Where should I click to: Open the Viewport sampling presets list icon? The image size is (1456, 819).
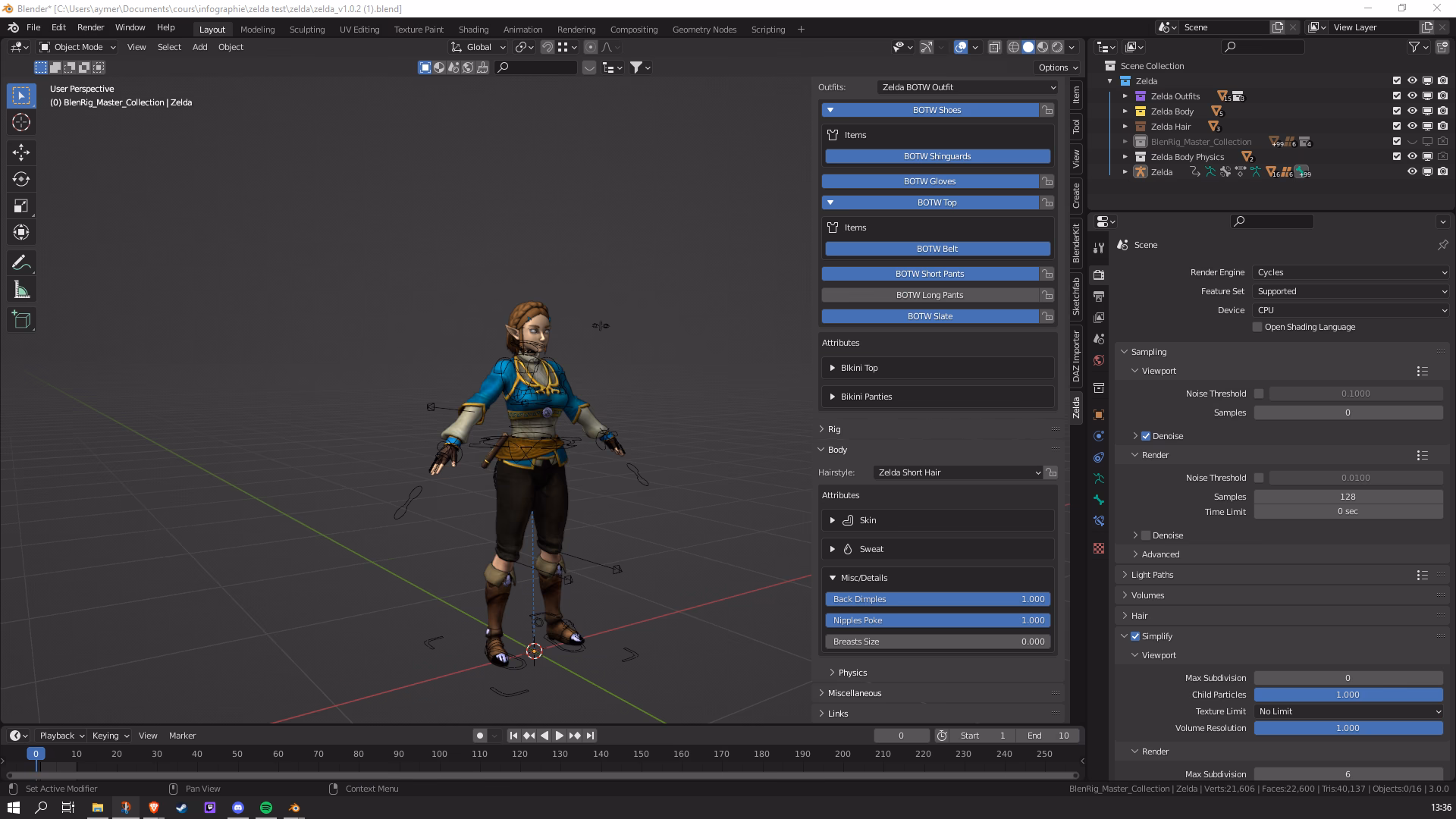point(1422,372)
